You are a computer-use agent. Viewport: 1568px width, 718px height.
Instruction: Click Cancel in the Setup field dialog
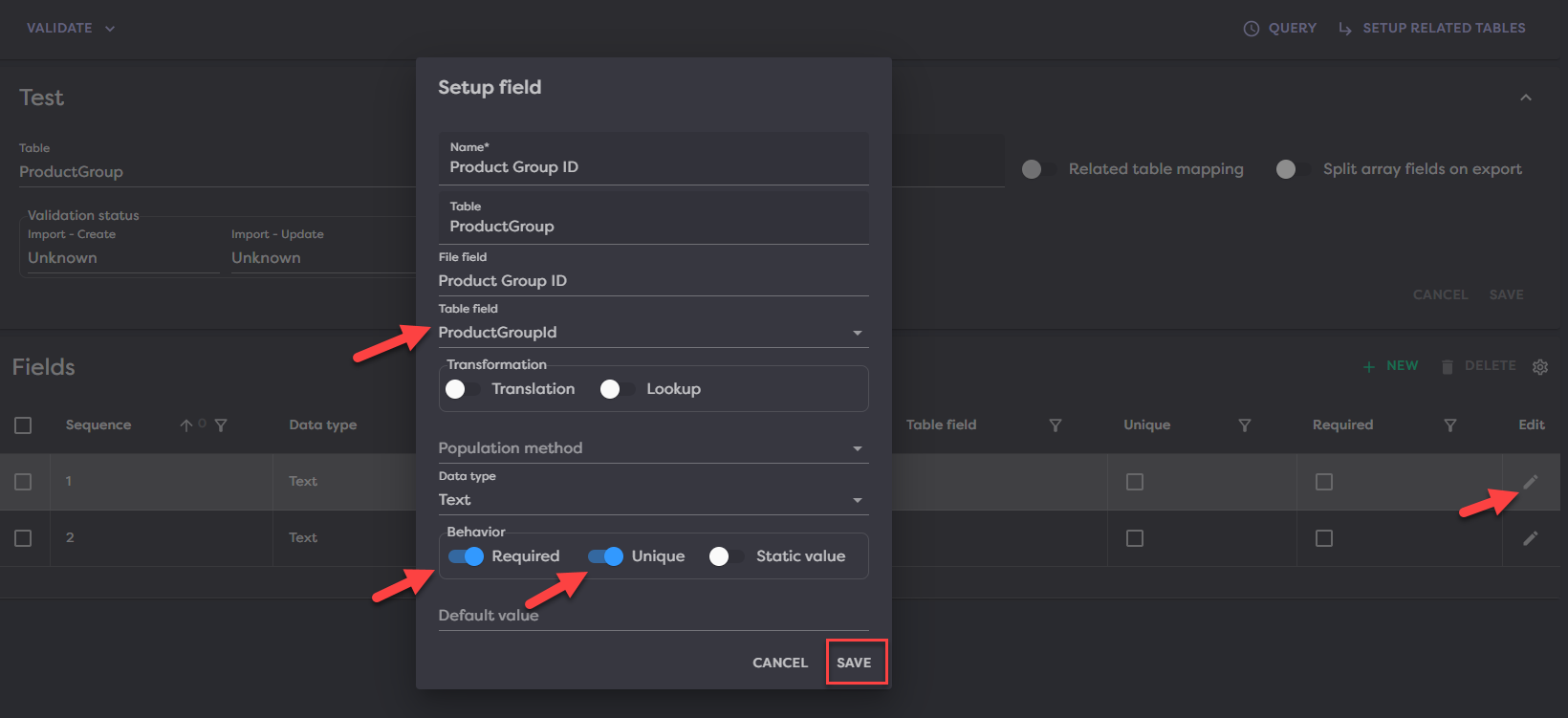[x=780, y=663]
